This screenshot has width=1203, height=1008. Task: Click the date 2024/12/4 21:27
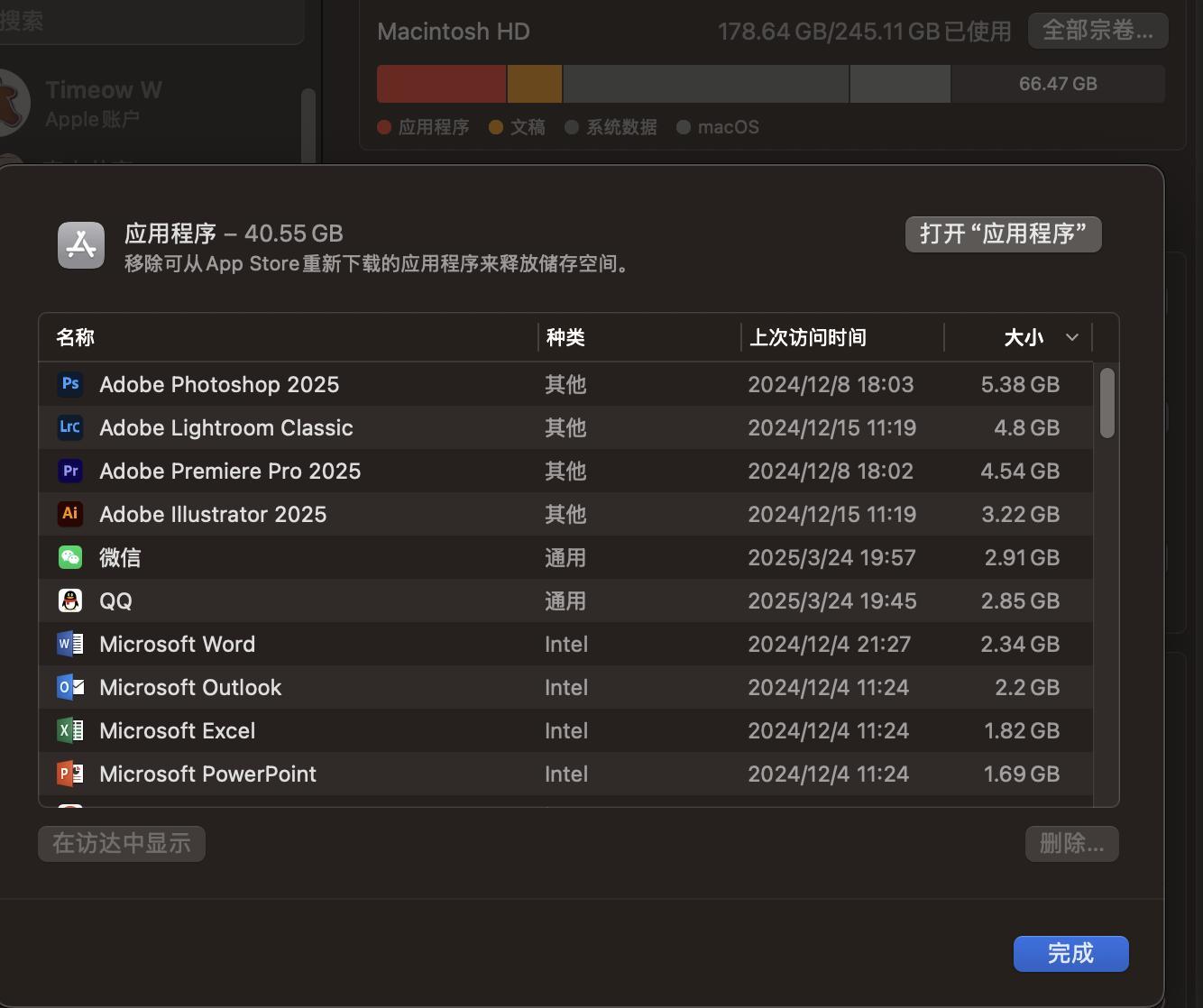[829, 644]
